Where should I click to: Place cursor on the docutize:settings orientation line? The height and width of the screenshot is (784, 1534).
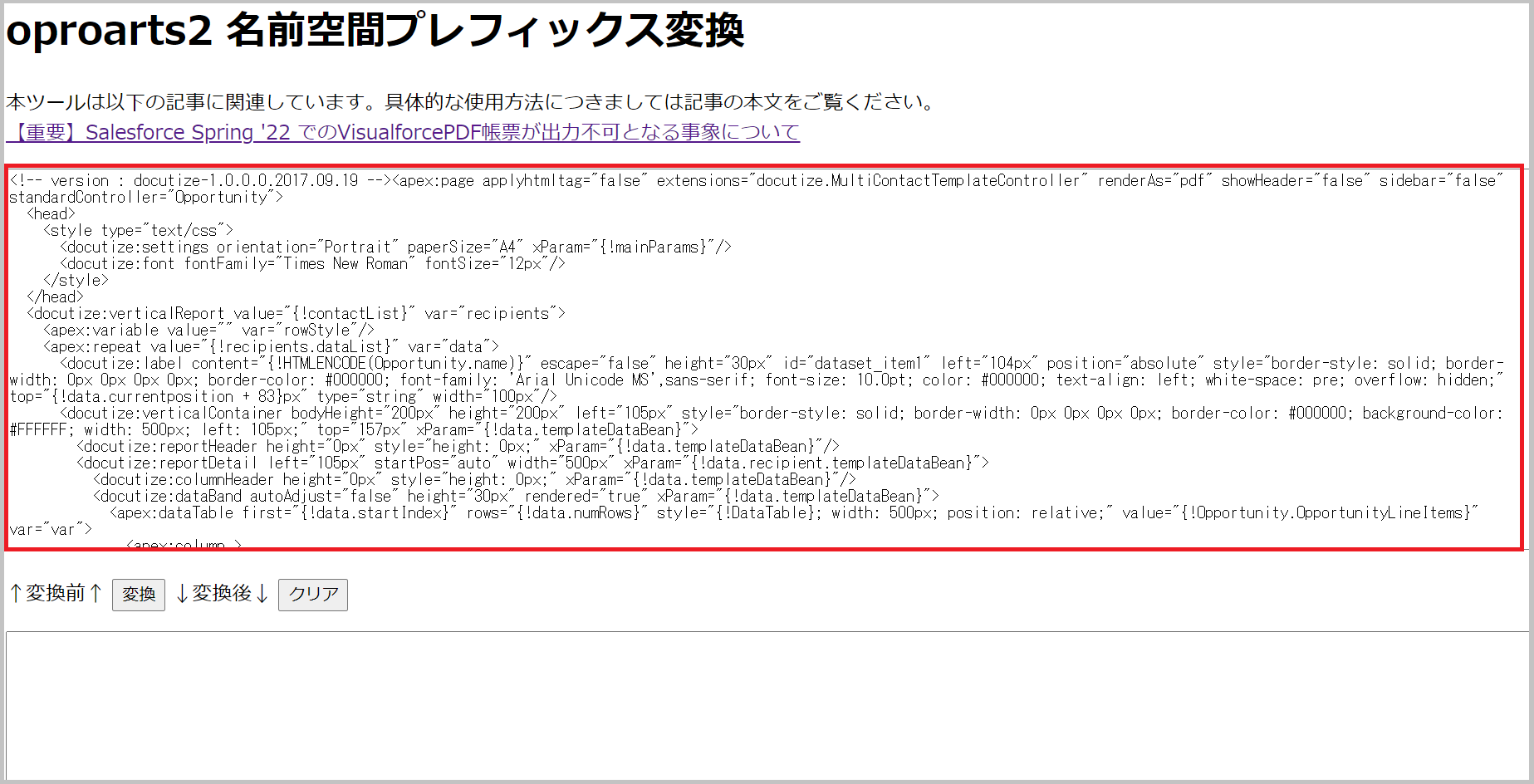tap(395, 247)
